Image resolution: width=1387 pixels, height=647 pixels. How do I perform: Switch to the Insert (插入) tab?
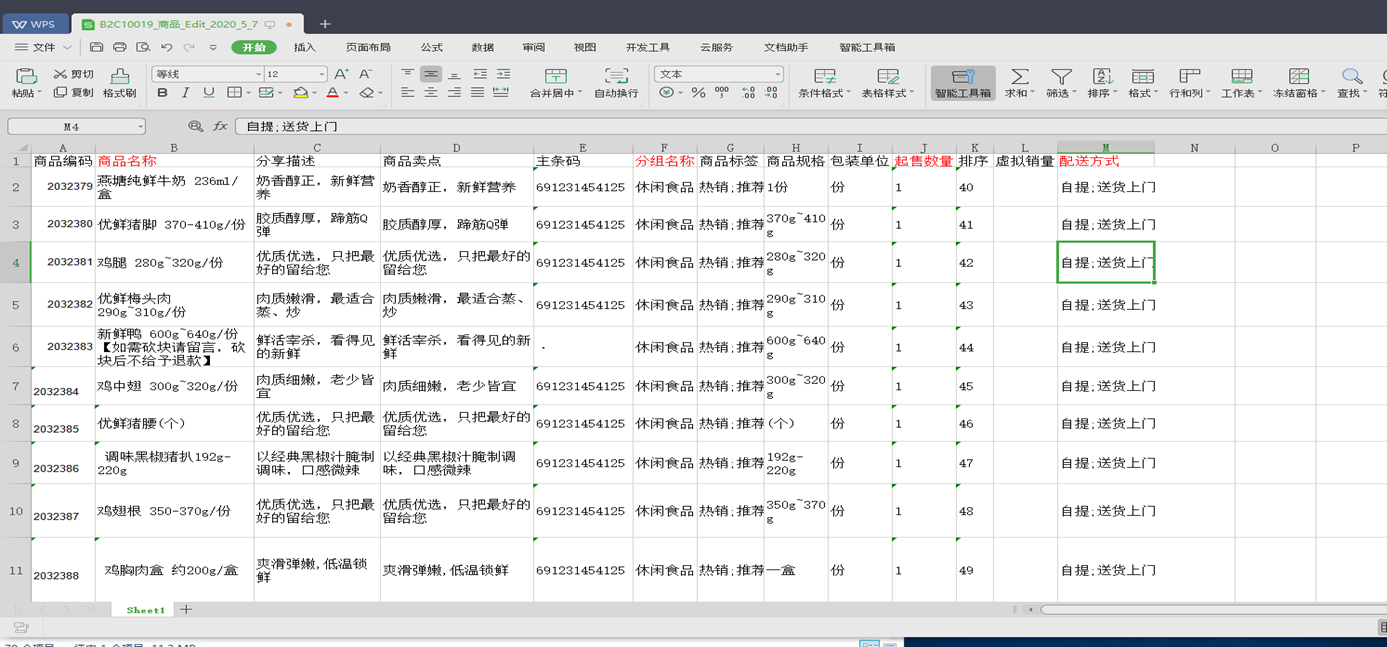(305, 47)
